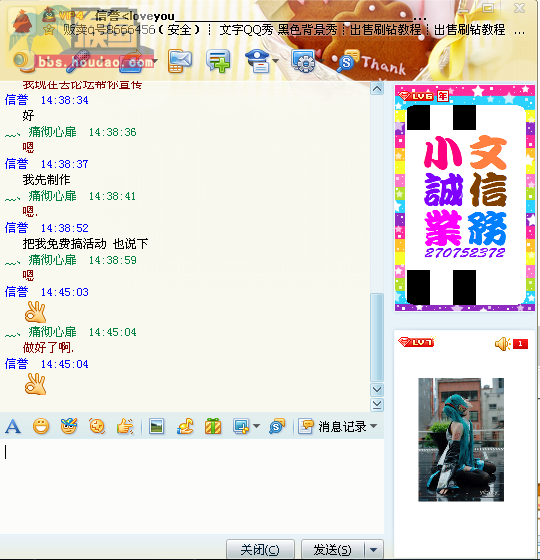The image size is (540, 560).
Task: Send a window shake nudge
Action: click(97, 426)
